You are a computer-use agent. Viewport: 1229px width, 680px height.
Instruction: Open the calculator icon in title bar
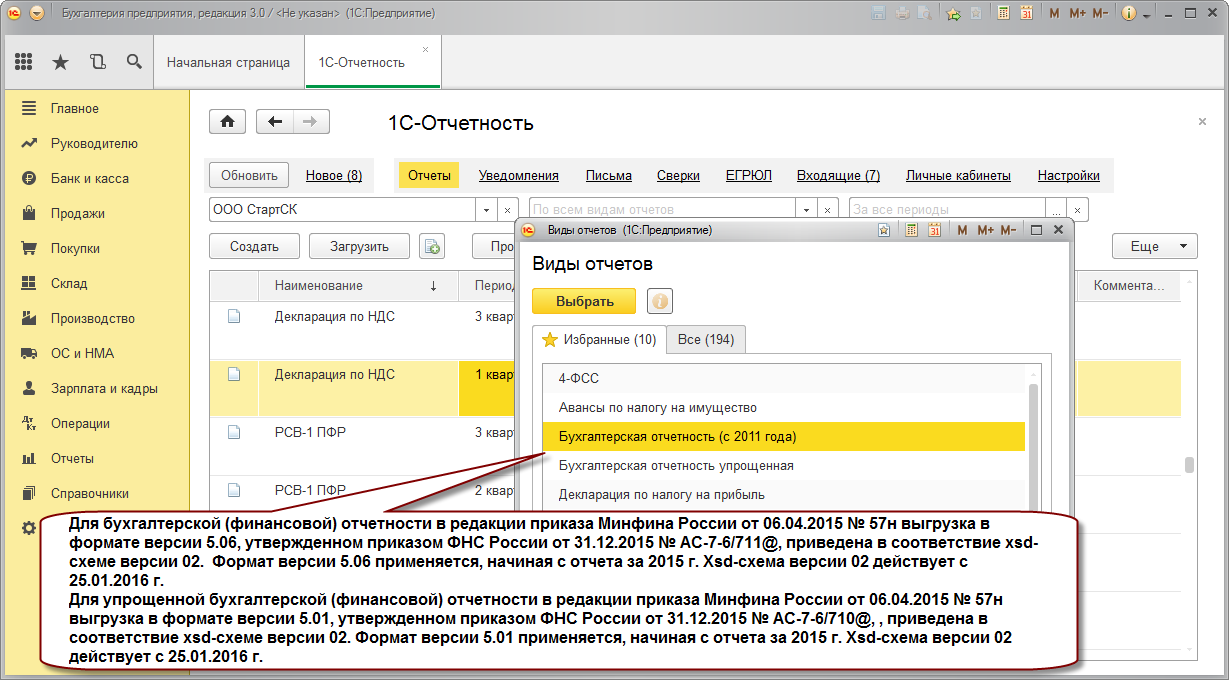pos(1003,14)
